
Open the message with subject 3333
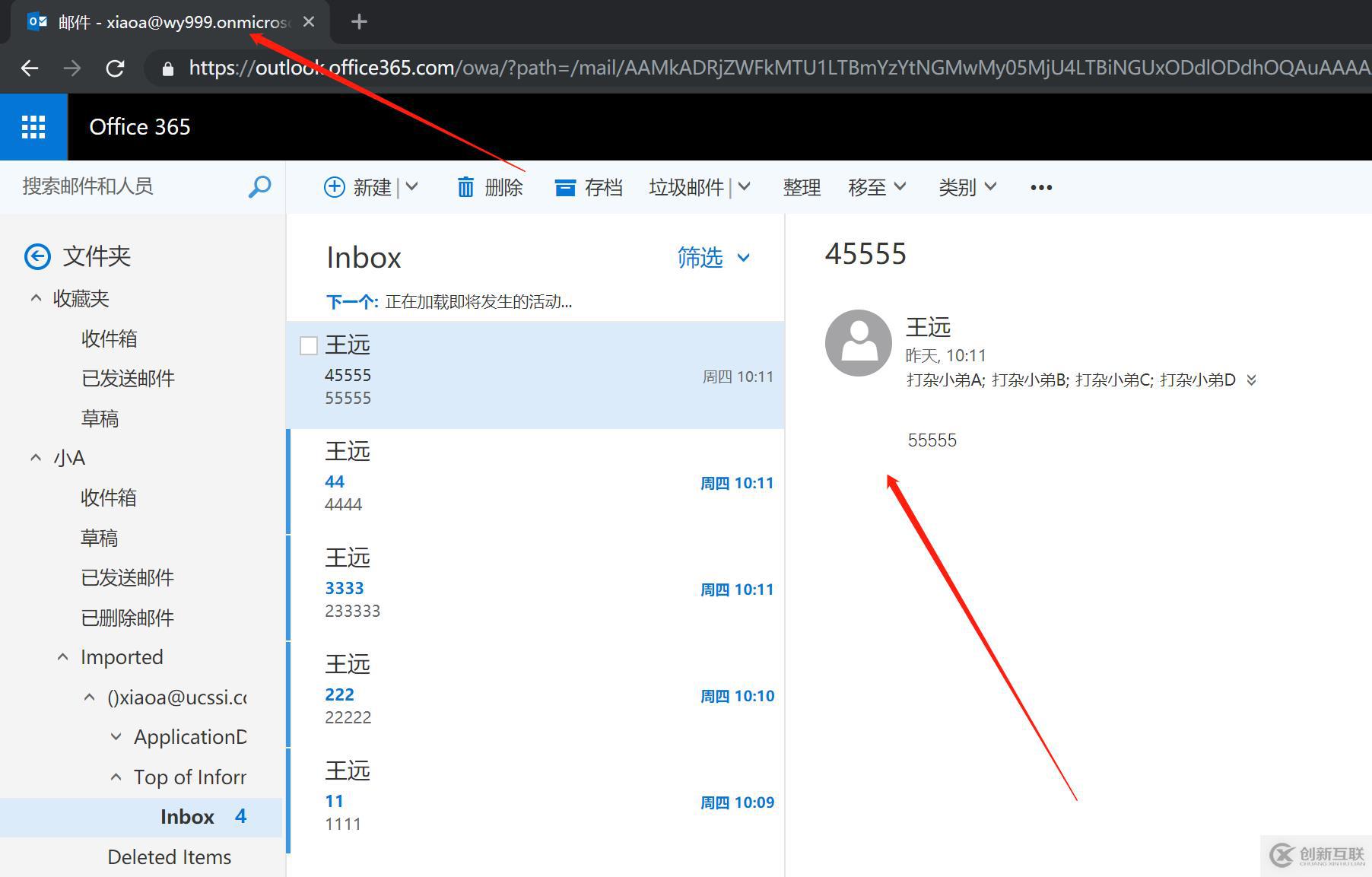(x=535, y=588)
